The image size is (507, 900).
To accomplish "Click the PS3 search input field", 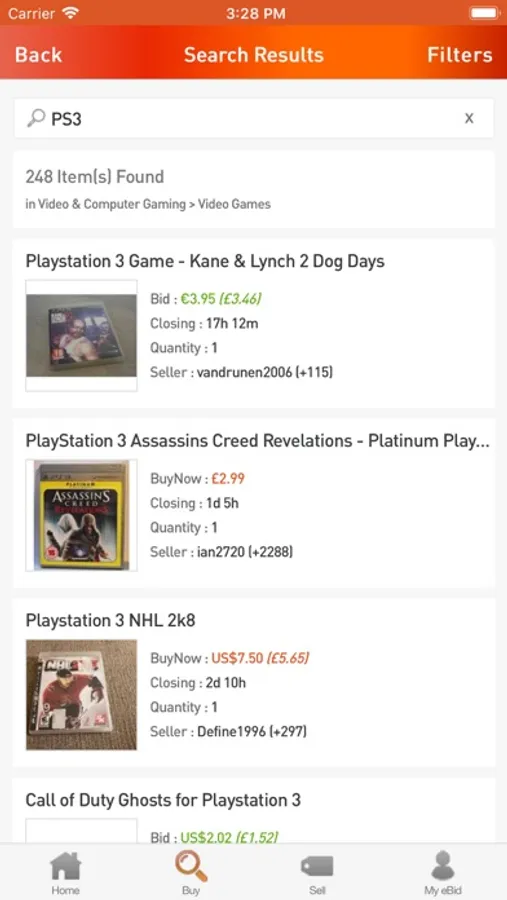I will pos(254,118).
